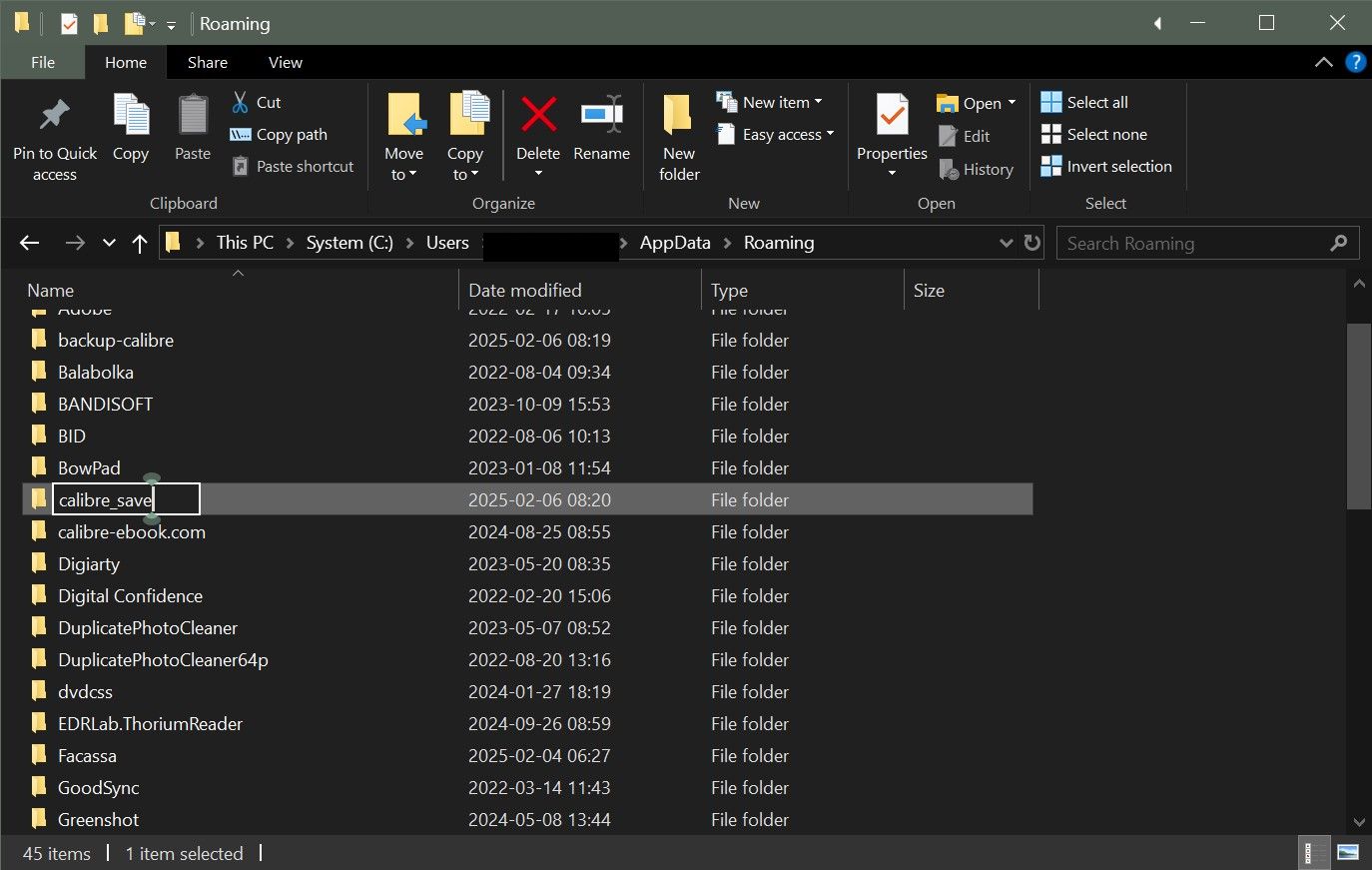1372x870 pixels.
Task: Click the Search Roaming field
Action: [x=1193, y=243]
